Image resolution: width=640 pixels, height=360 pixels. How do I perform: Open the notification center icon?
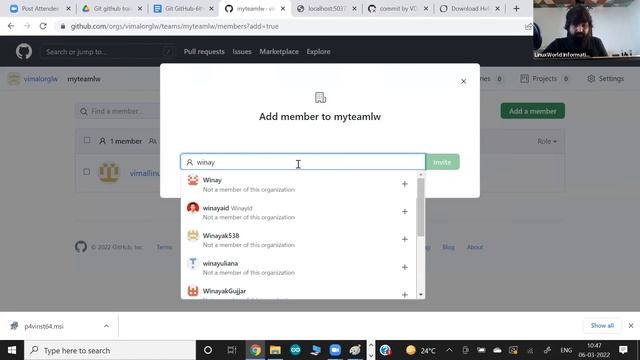pyautogui.click(x=623, y=350)
